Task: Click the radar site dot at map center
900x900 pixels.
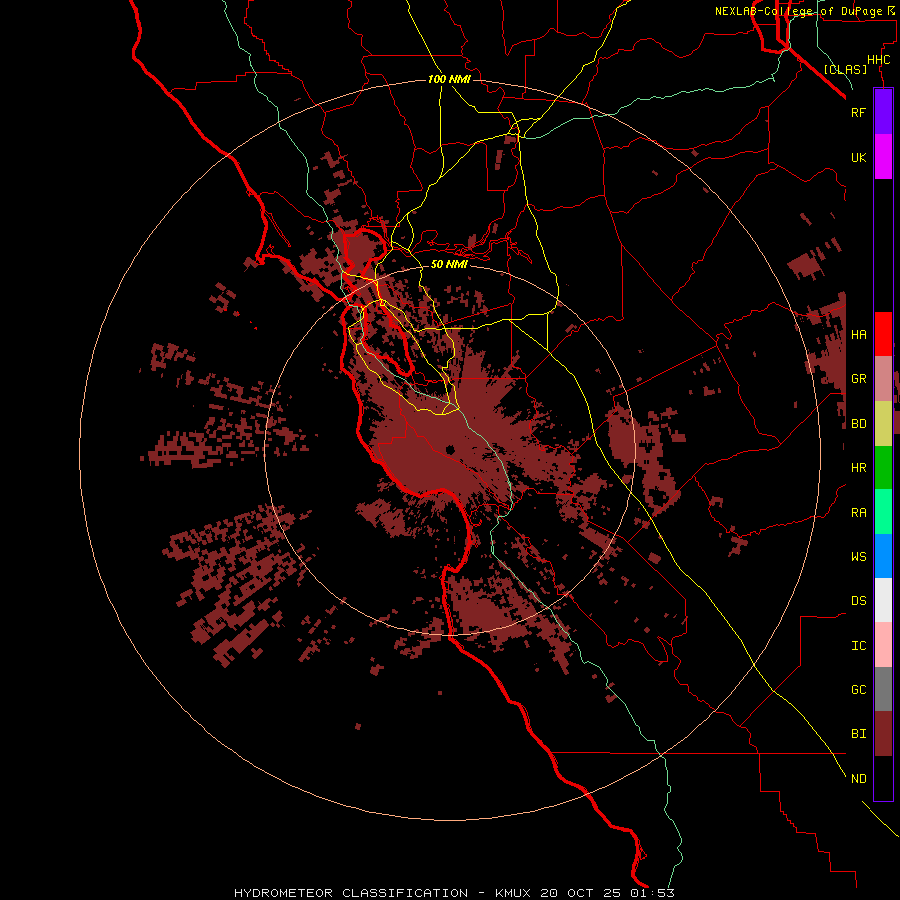Action: coord(450,449)
